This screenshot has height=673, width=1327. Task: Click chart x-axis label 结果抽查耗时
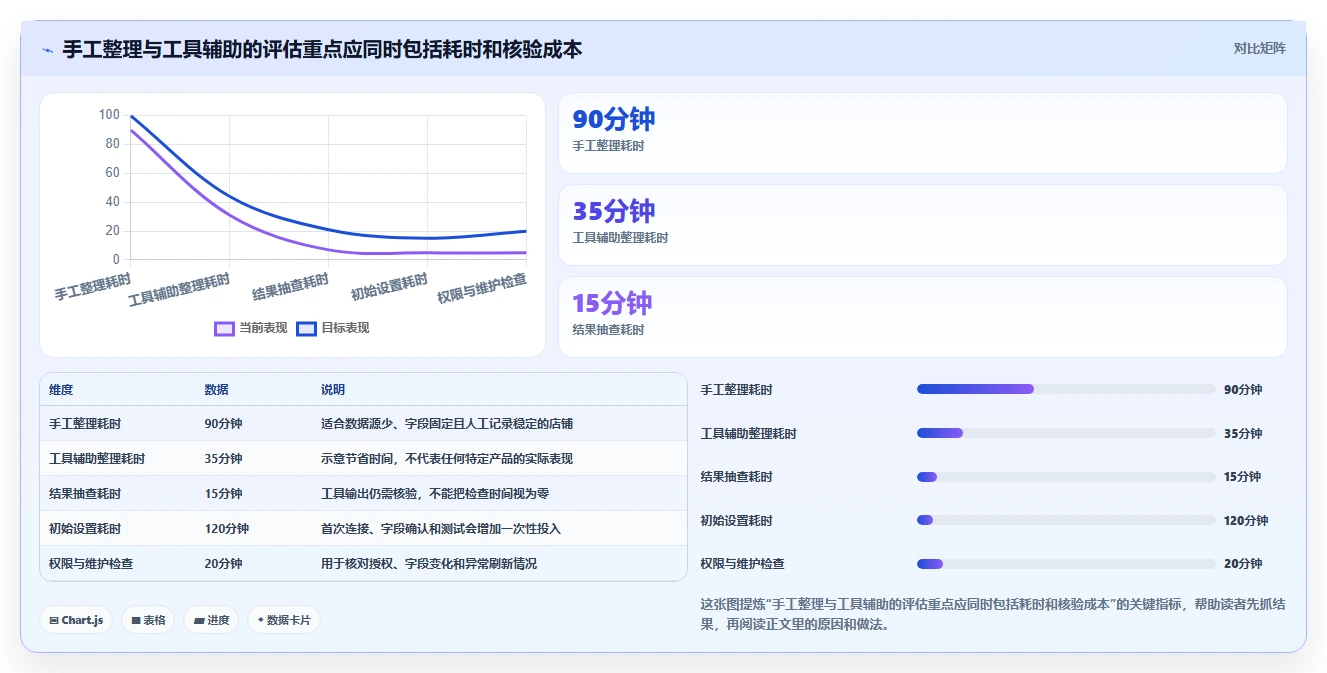point(291,287)
